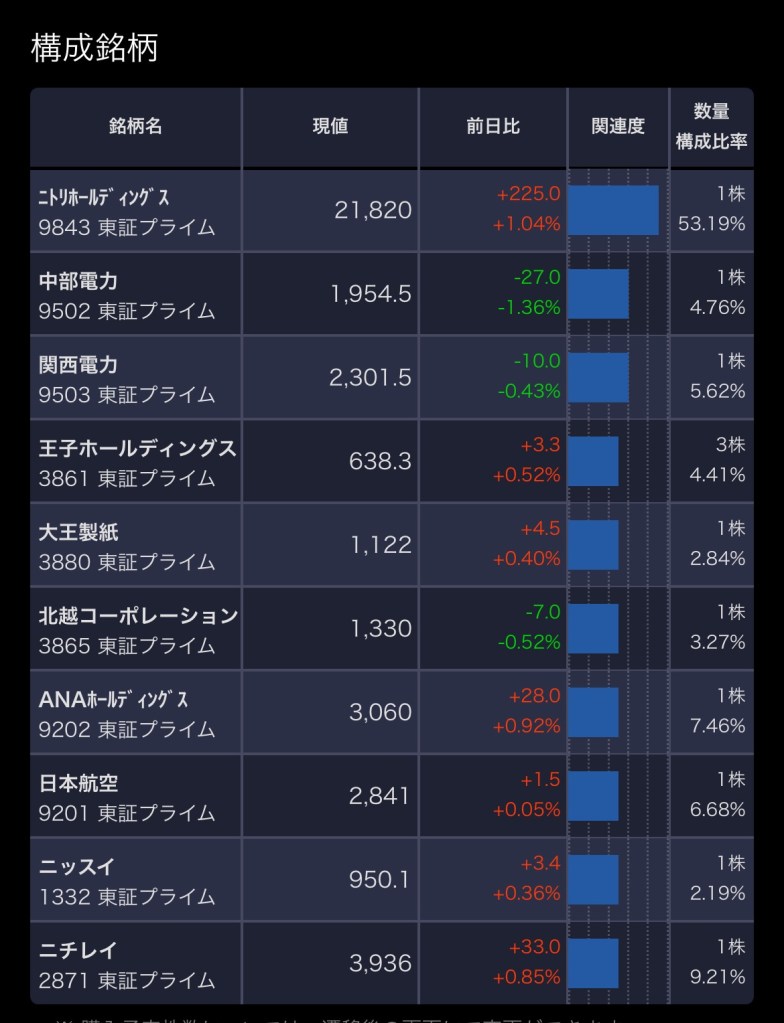Click the 構成銘柄 section heading
The image size is (784, 1023).
[x=95, y=48]
